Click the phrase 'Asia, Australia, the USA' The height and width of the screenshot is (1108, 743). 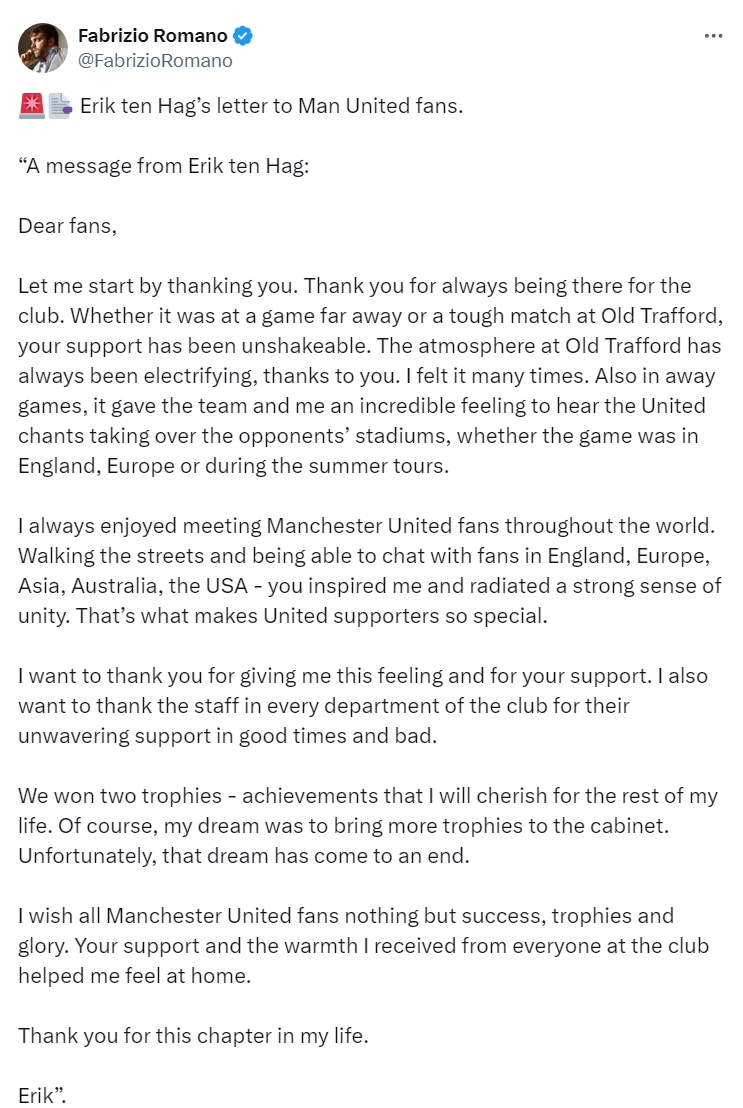(133, 586)
